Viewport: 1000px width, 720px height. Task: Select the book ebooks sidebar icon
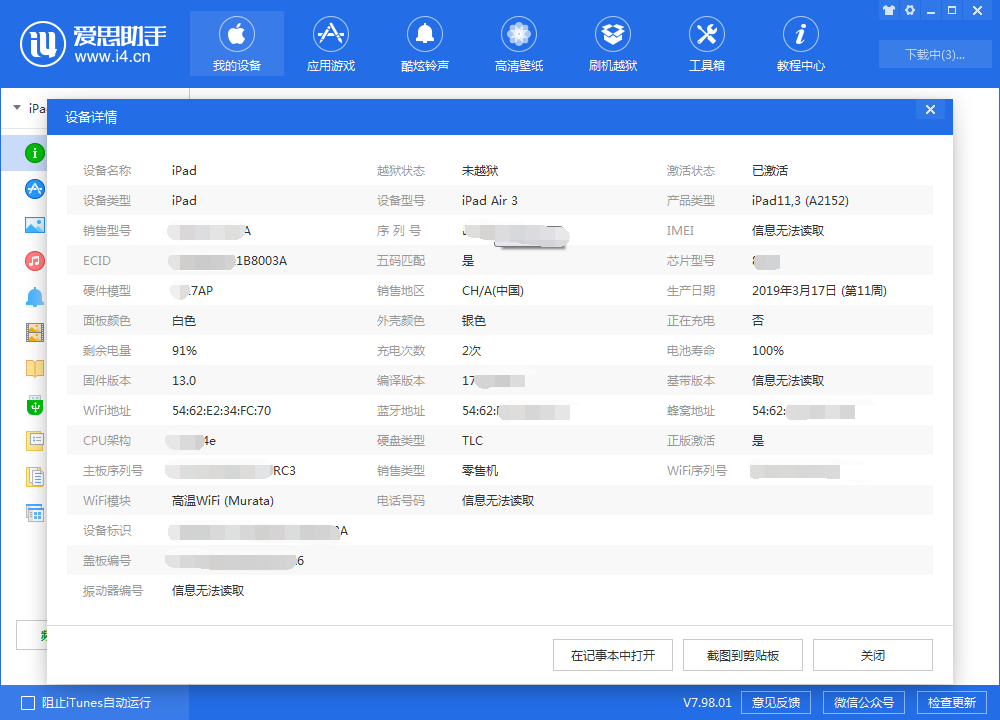click(34, 369)
